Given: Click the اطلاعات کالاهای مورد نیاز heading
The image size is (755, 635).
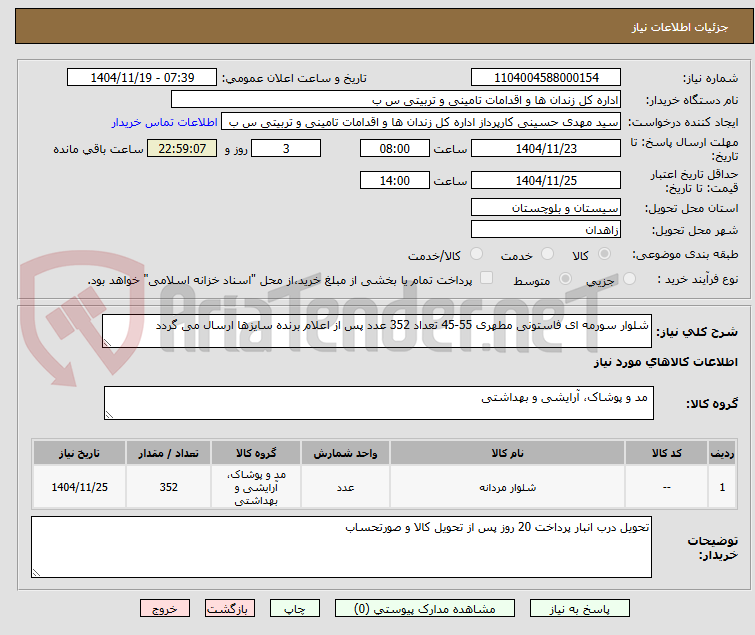Looking at the screenshot, I should coord(665,362).
